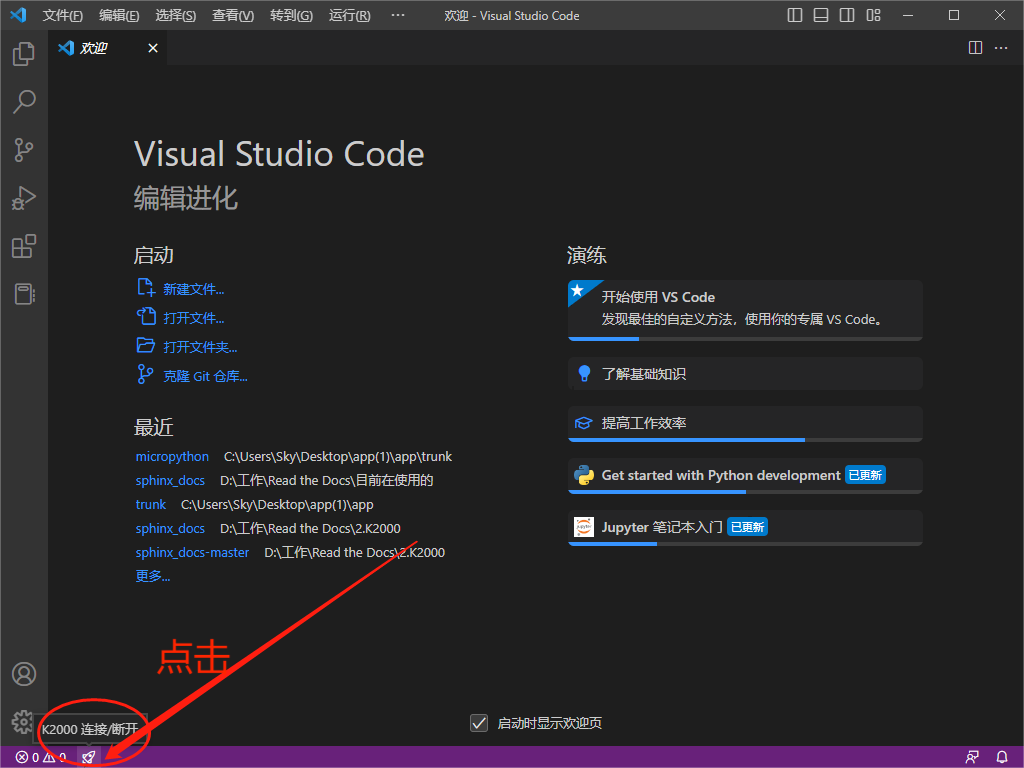Click the Jupyter logo icon
The height and width of the screenshot is (768, 1024).
pyautogui.click(x=584, y=526)
